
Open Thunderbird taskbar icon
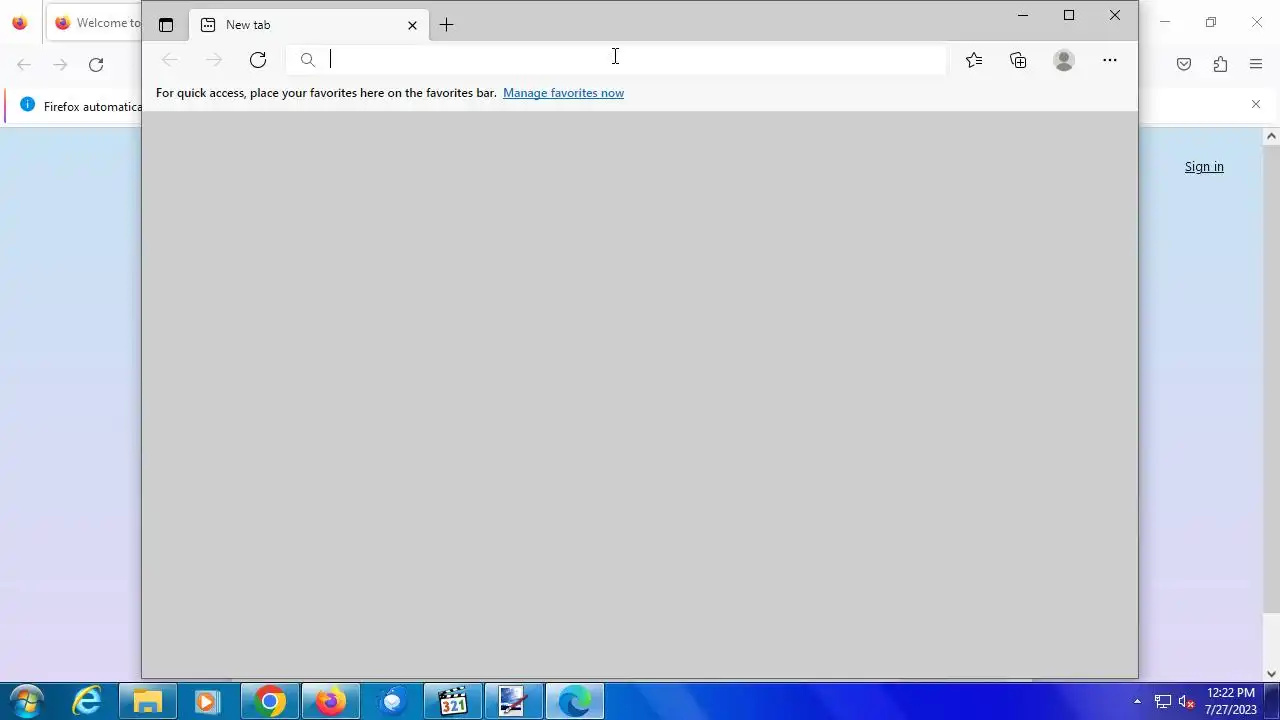coord(392,702)
